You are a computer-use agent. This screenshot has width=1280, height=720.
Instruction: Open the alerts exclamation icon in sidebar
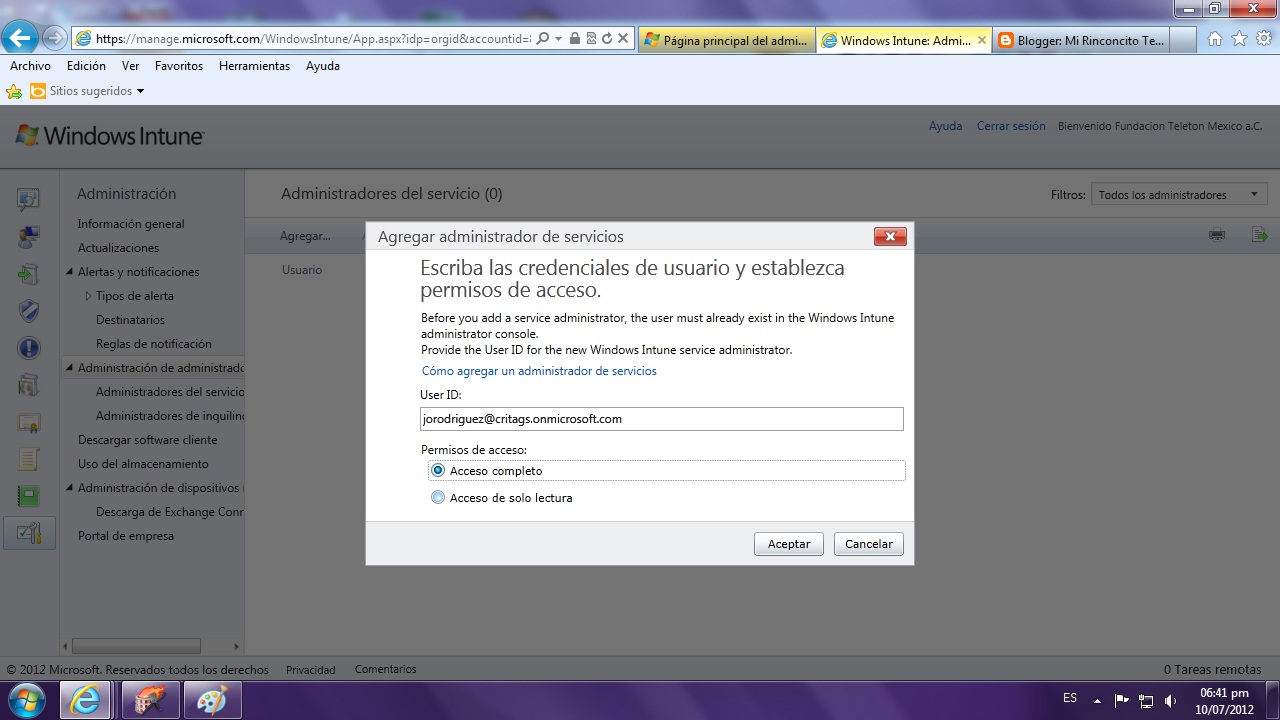(29, 348)
